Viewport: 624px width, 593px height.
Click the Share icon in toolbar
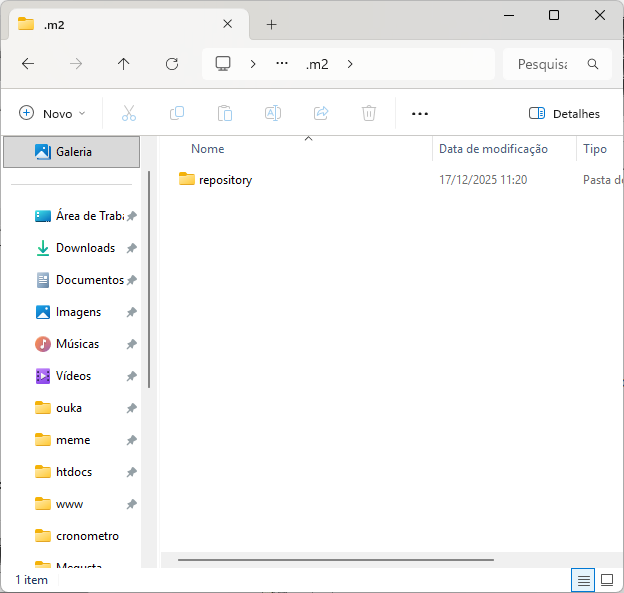(x=321, y=113)
